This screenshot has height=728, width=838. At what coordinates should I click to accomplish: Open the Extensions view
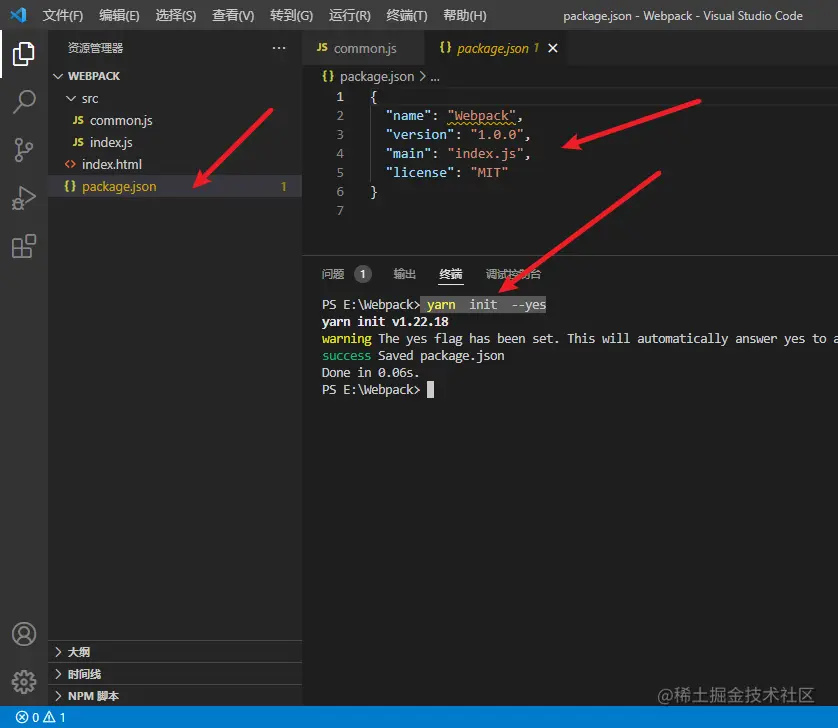pos(24,246)
